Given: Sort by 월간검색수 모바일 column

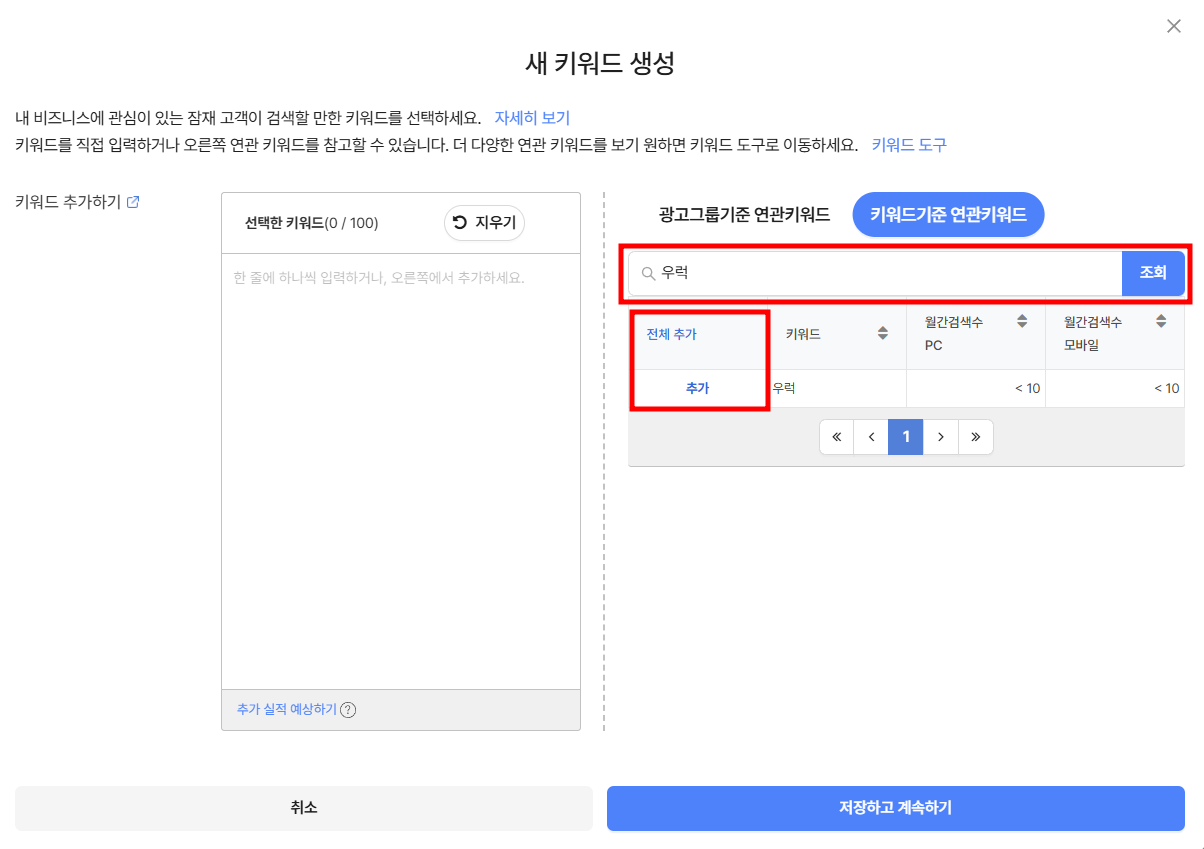Looking at the screenshot, I should coord(1161,322).
